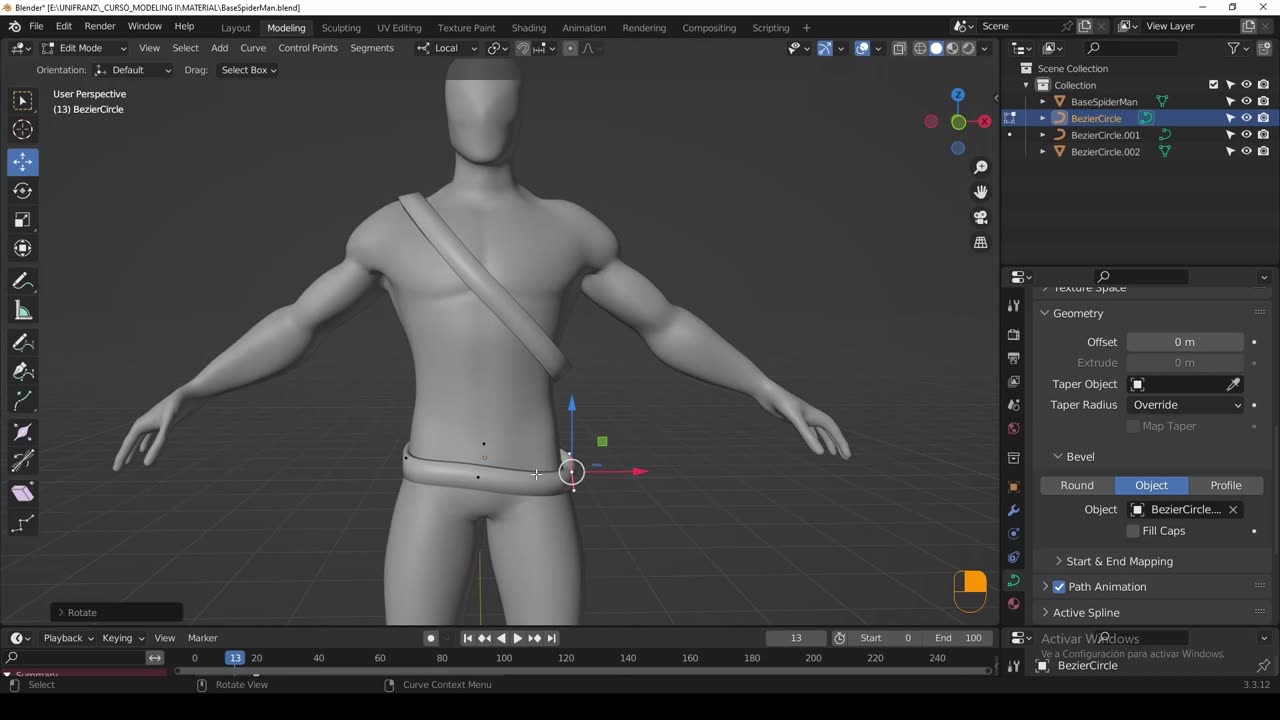Open the Drag Select Box dropdown
The image size is (1280, 720).
click(x=248, y=70)
